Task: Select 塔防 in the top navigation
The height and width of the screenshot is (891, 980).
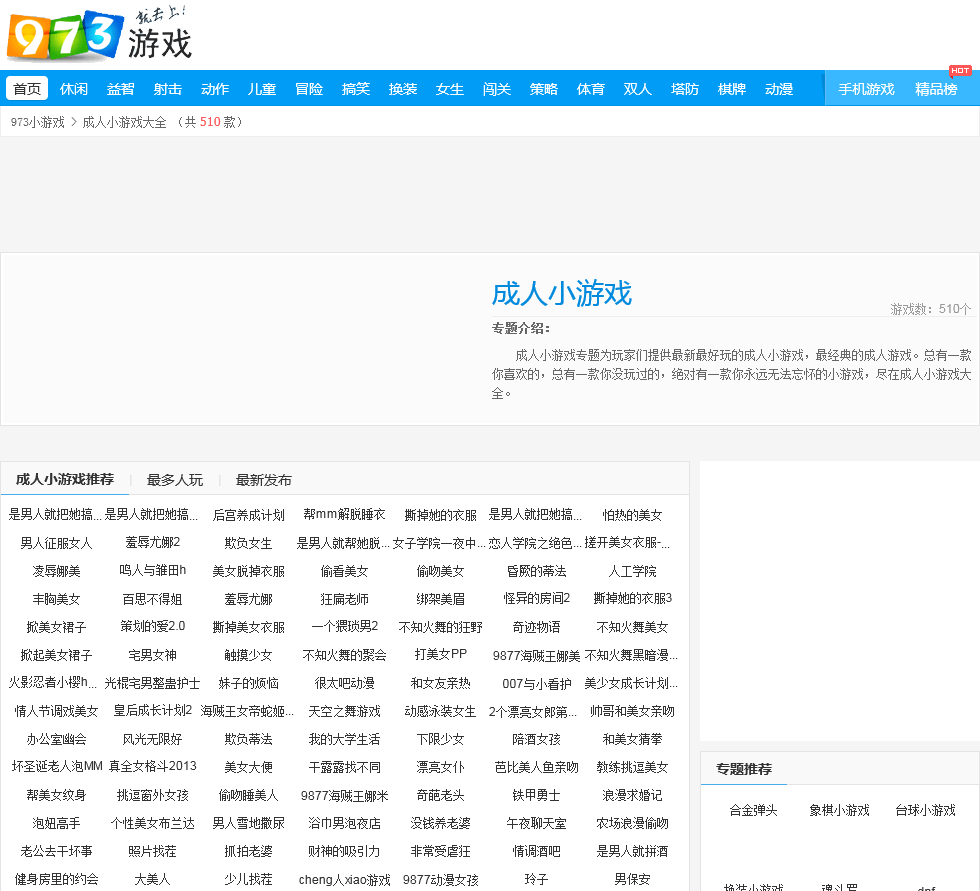Action: (685, 89)
